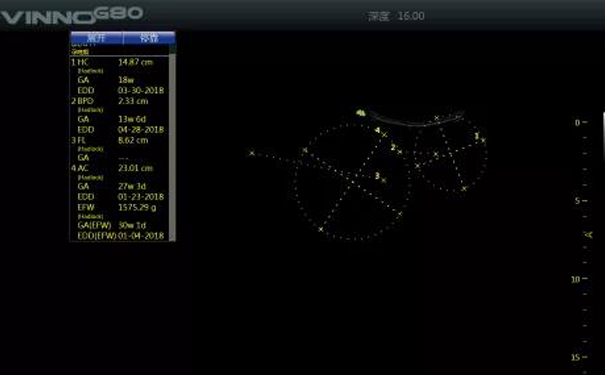Select the blue header tab beside 展开
Image resolution: width=605 pixels, height=375 pixels.
pos(149,37)
